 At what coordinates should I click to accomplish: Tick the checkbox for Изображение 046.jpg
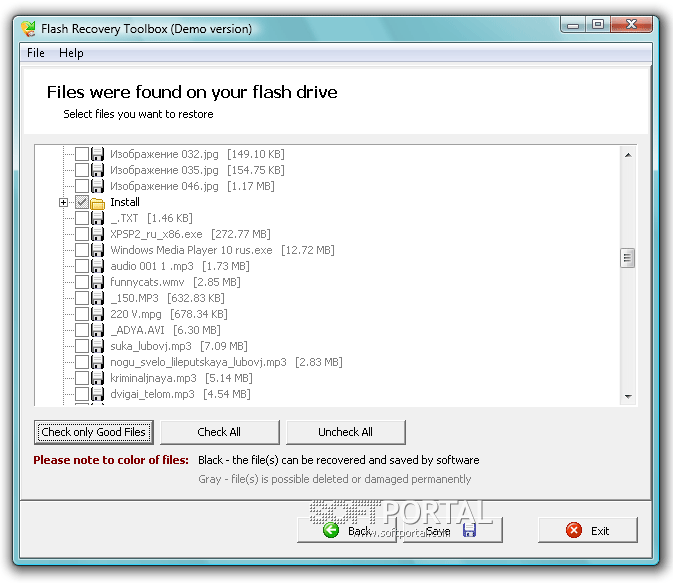tap(82, 186)
